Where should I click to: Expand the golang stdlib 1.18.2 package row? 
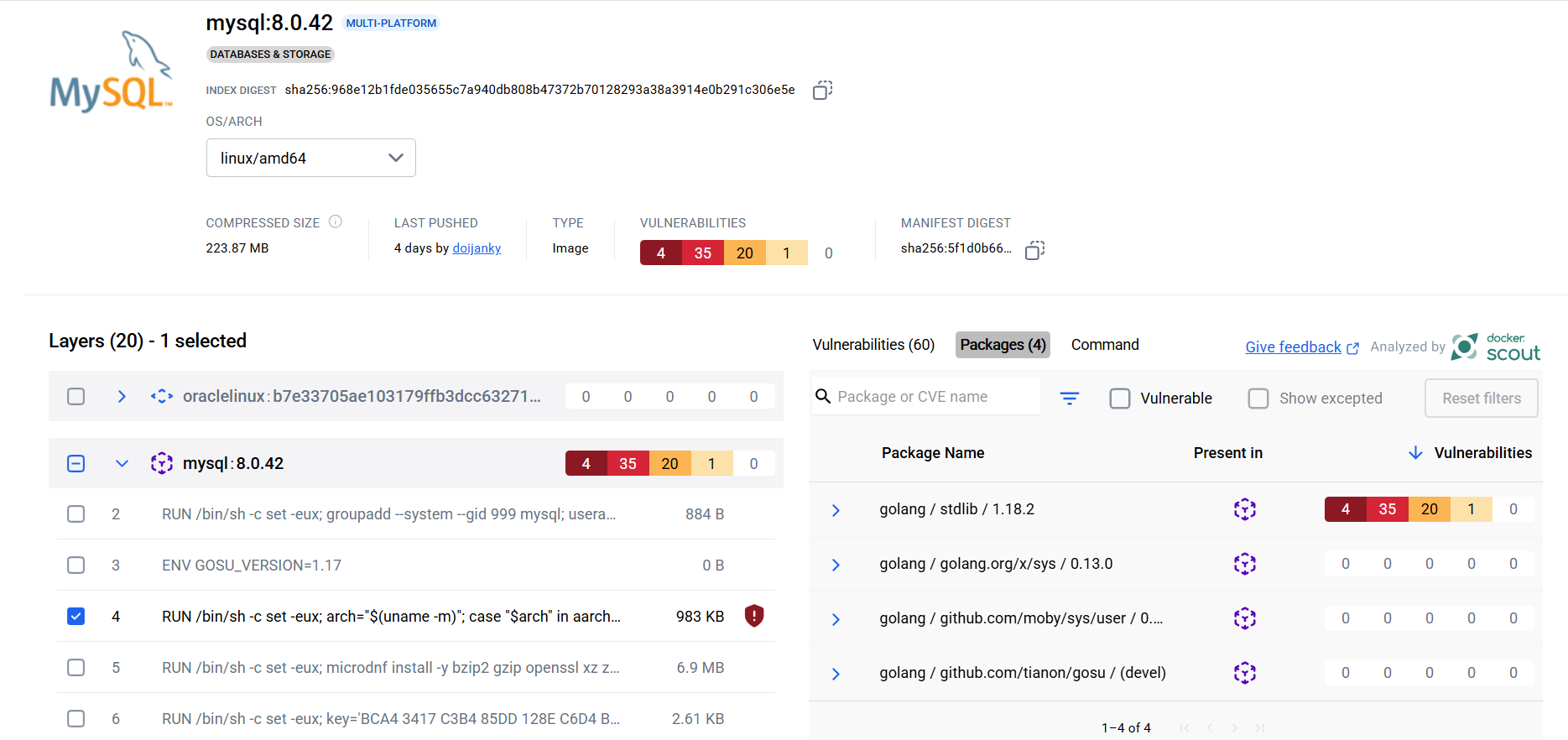point(836,510)
